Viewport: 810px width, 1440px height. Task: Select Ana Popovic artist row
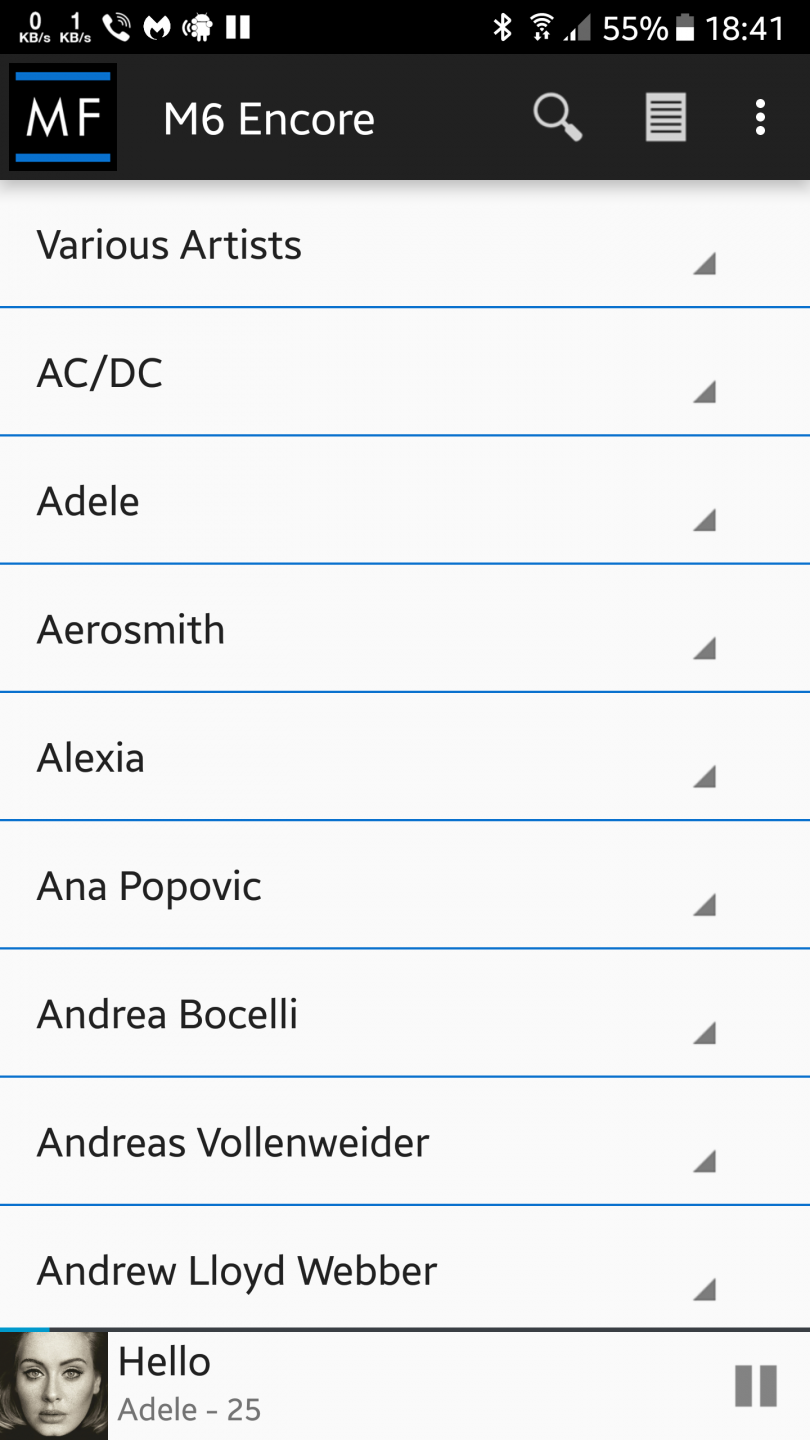click(x=149, y=886)
